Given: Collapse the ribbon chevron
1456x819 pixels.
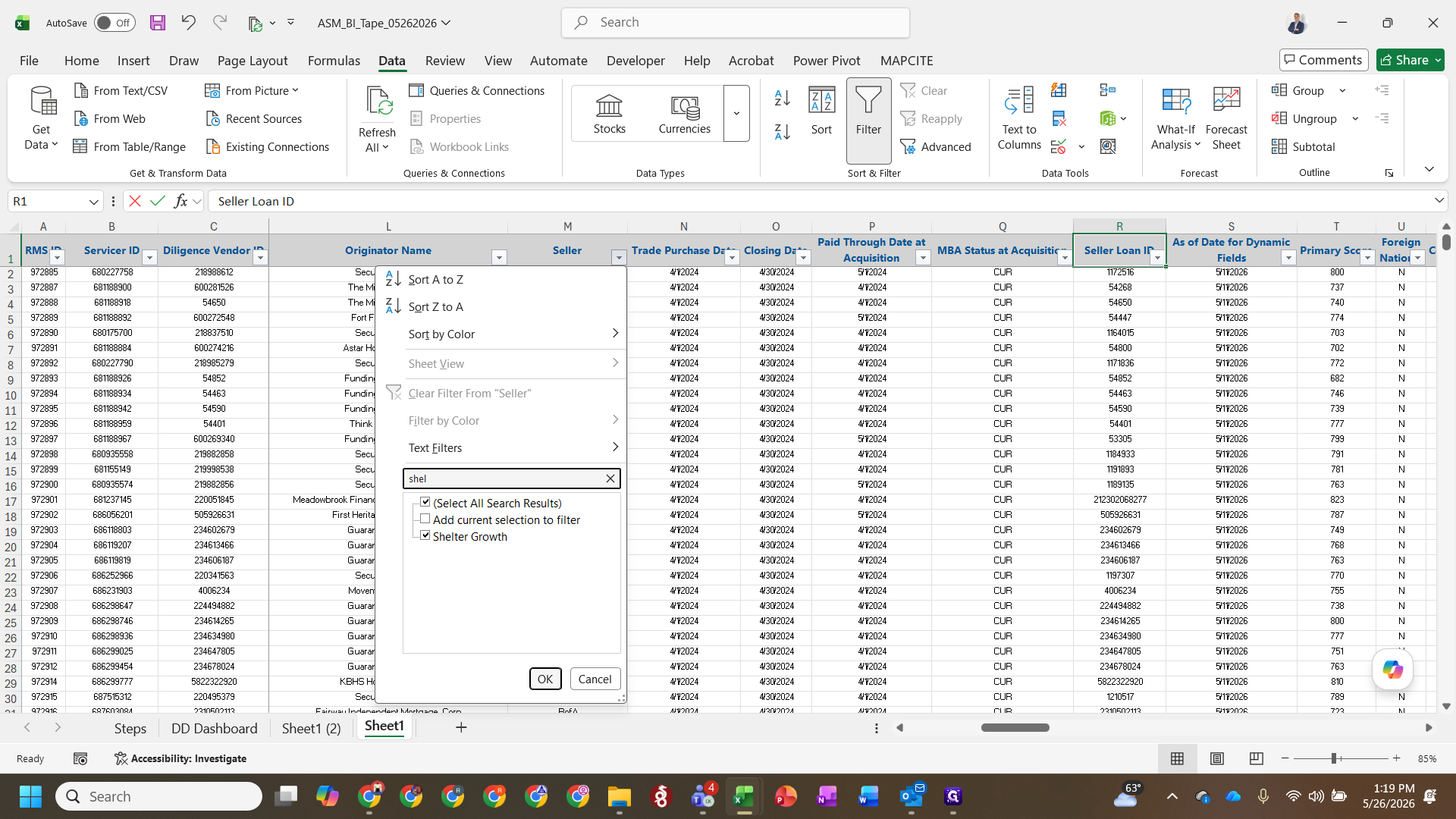Looking at the screenshot, I should click(x=1429, y=169).
